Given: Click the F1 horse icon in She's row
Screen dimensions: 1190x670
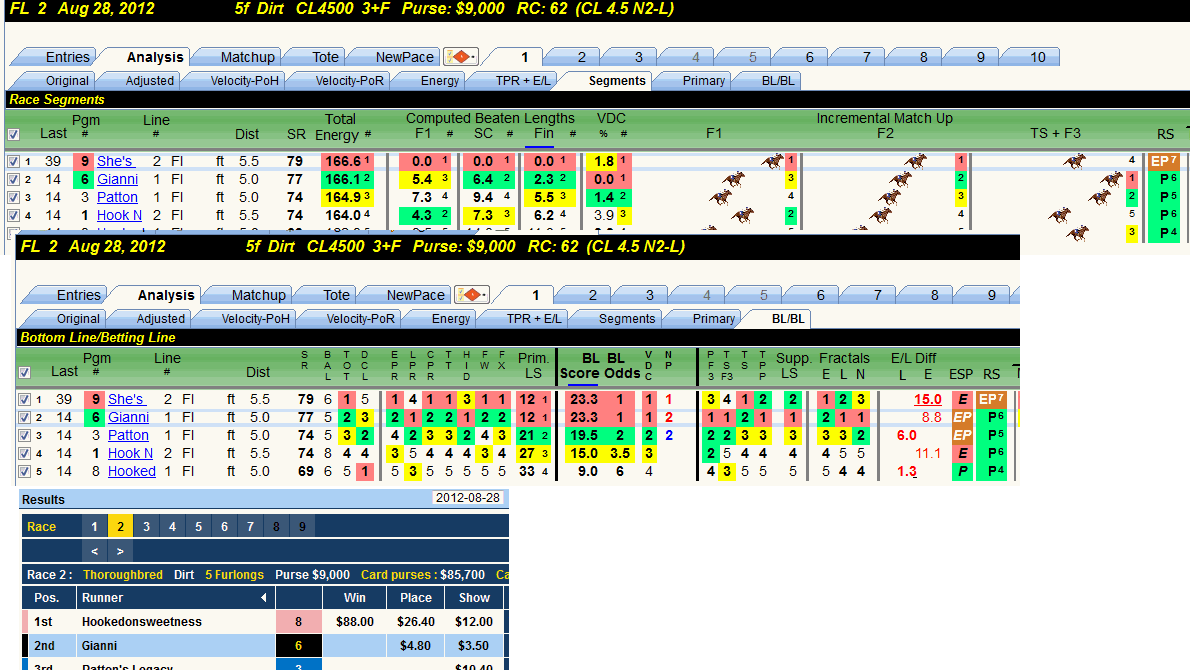Looking at the screenshot, I should pos(773,161).
